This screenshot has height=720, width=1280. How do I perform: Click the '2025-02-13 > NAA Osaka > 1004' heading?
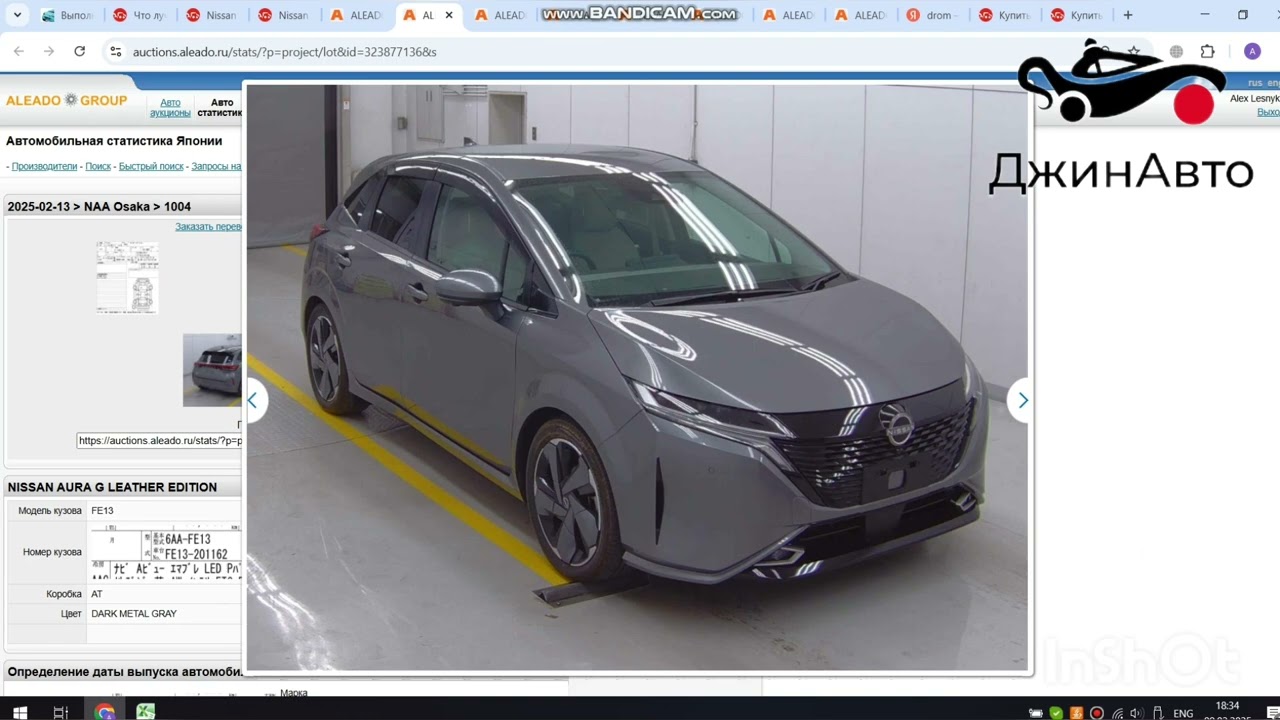[99, 206]
